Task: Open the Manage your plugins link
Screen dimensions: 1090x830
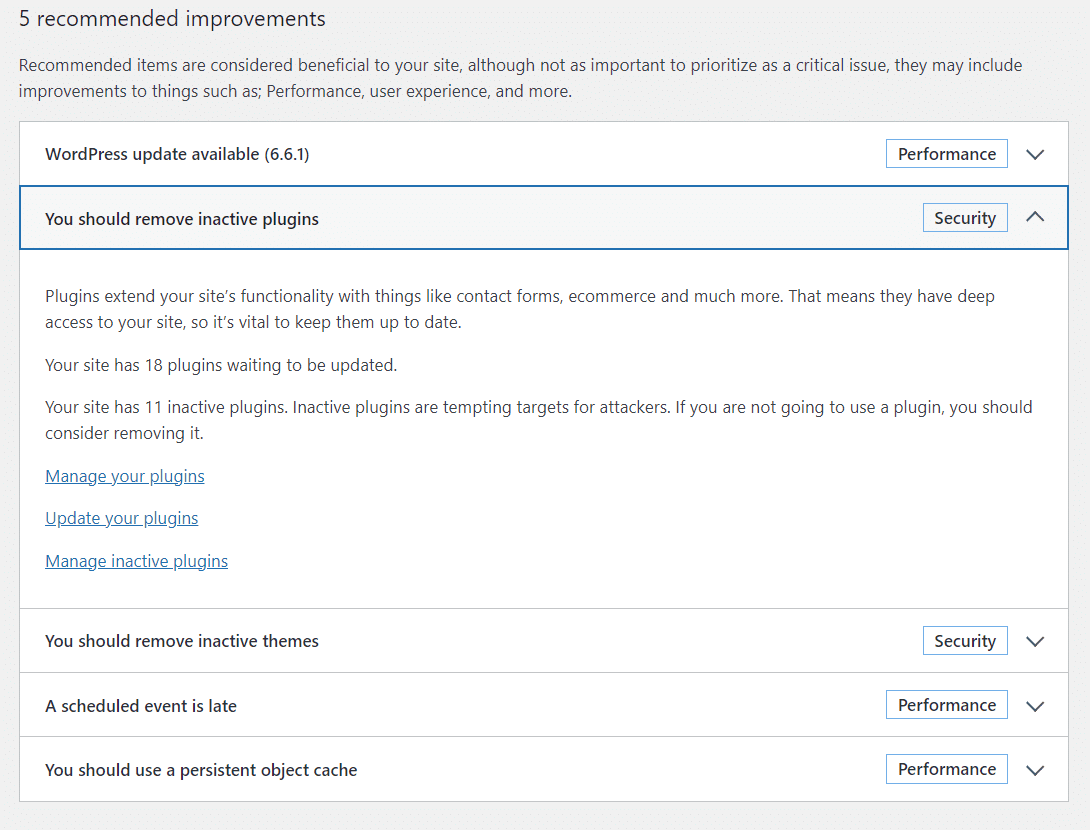Action: point(124,476)
